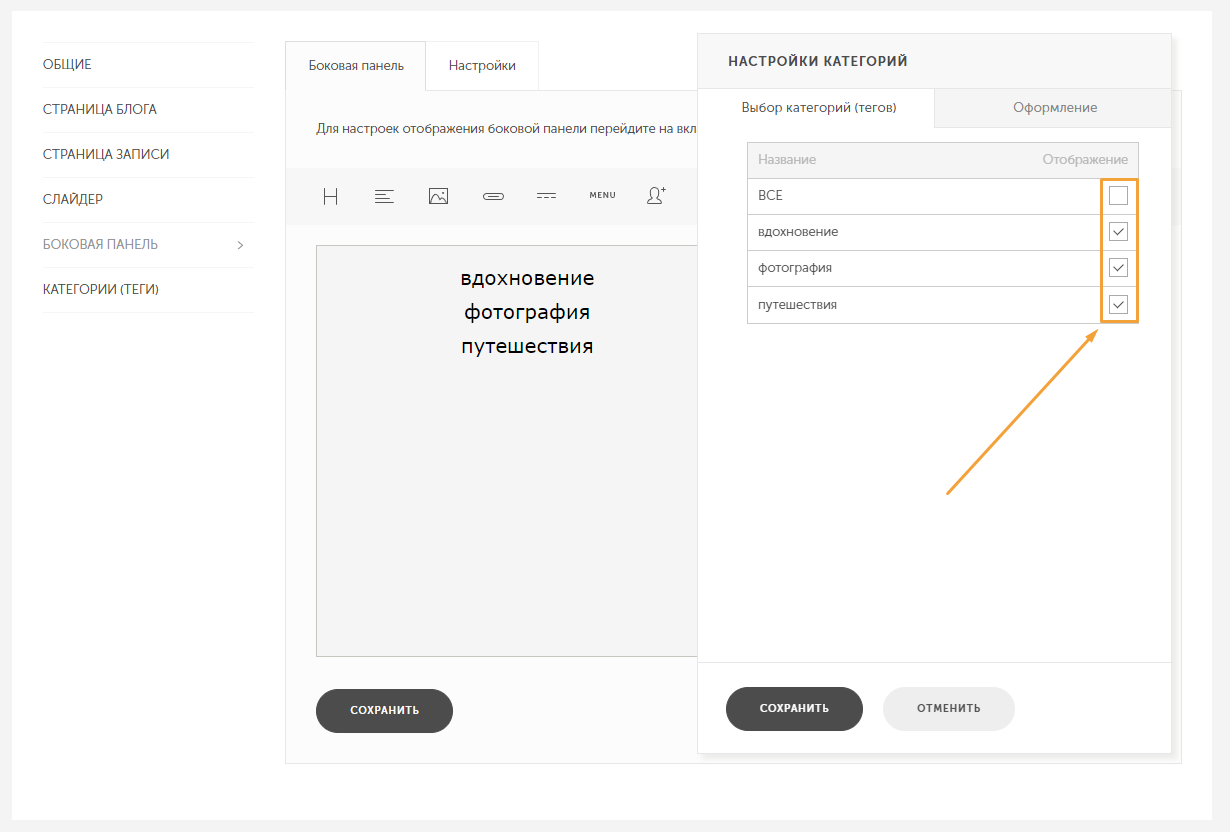
Task: Add the MENU block
Action: [x=602, y=196]
